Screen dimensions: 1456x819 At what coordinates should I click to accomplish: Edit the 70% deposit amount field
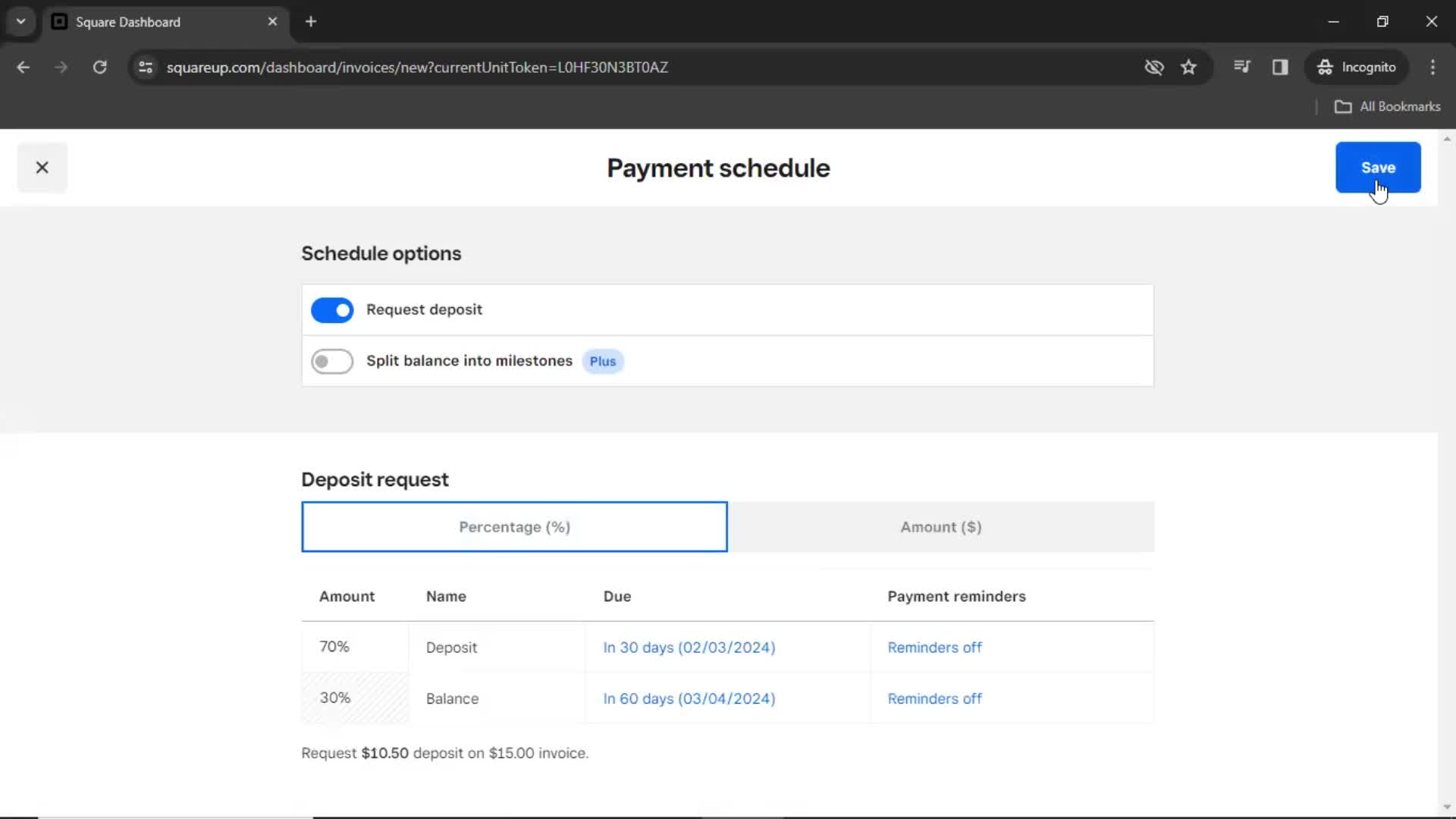point(355,647)
